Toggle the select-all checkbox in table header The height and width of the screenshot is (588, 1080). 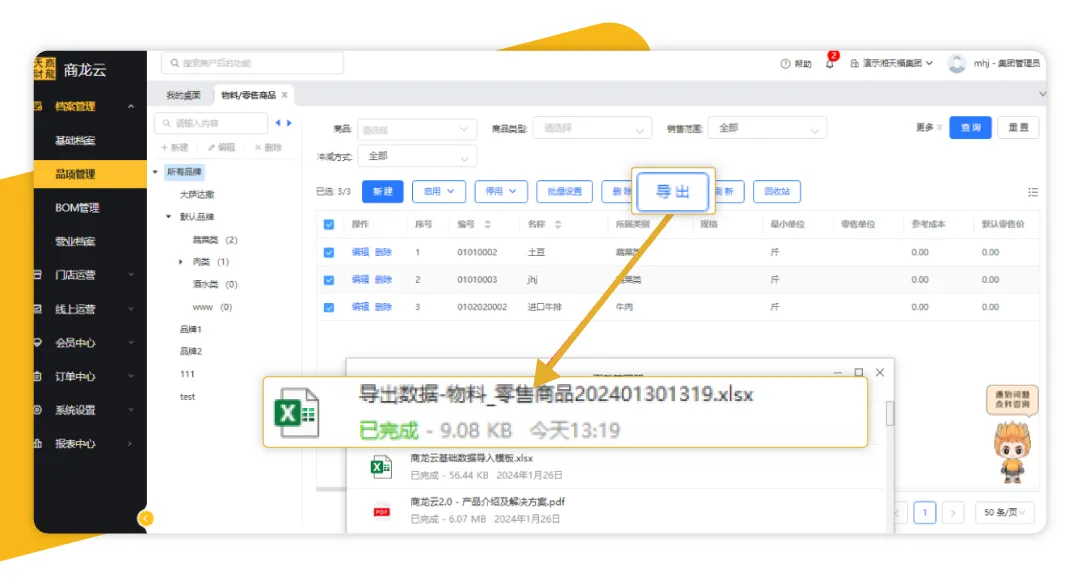pyautogui.click(x=329, y=224)
